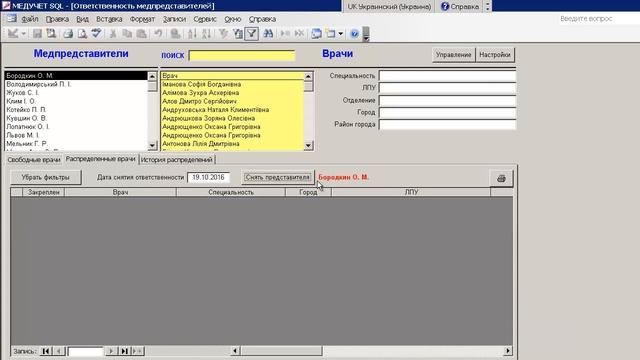
Task: Click the Print toolbar icon
Action: pos(68,33)
